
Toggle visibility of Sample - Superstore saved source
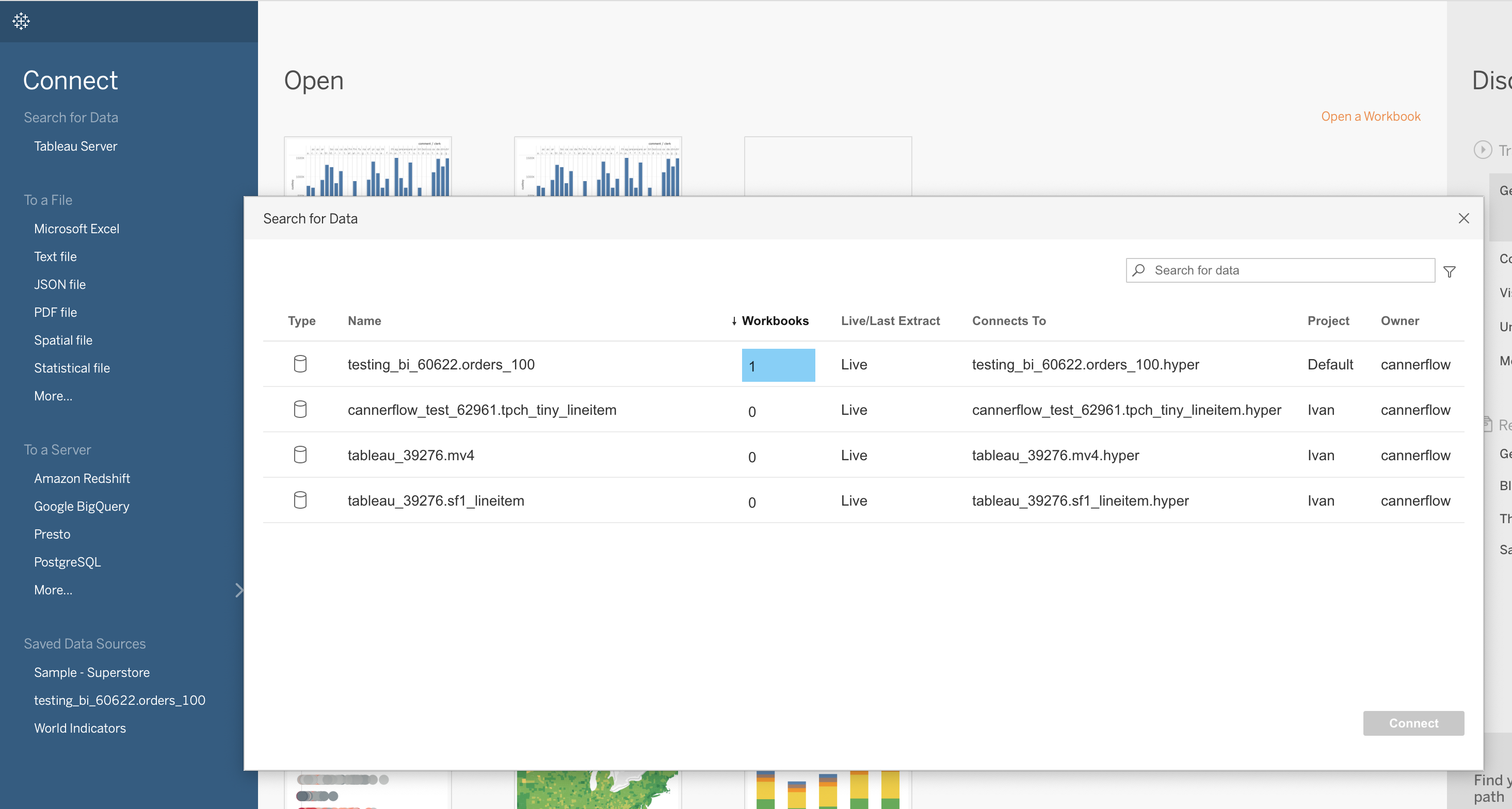[91, 672]
